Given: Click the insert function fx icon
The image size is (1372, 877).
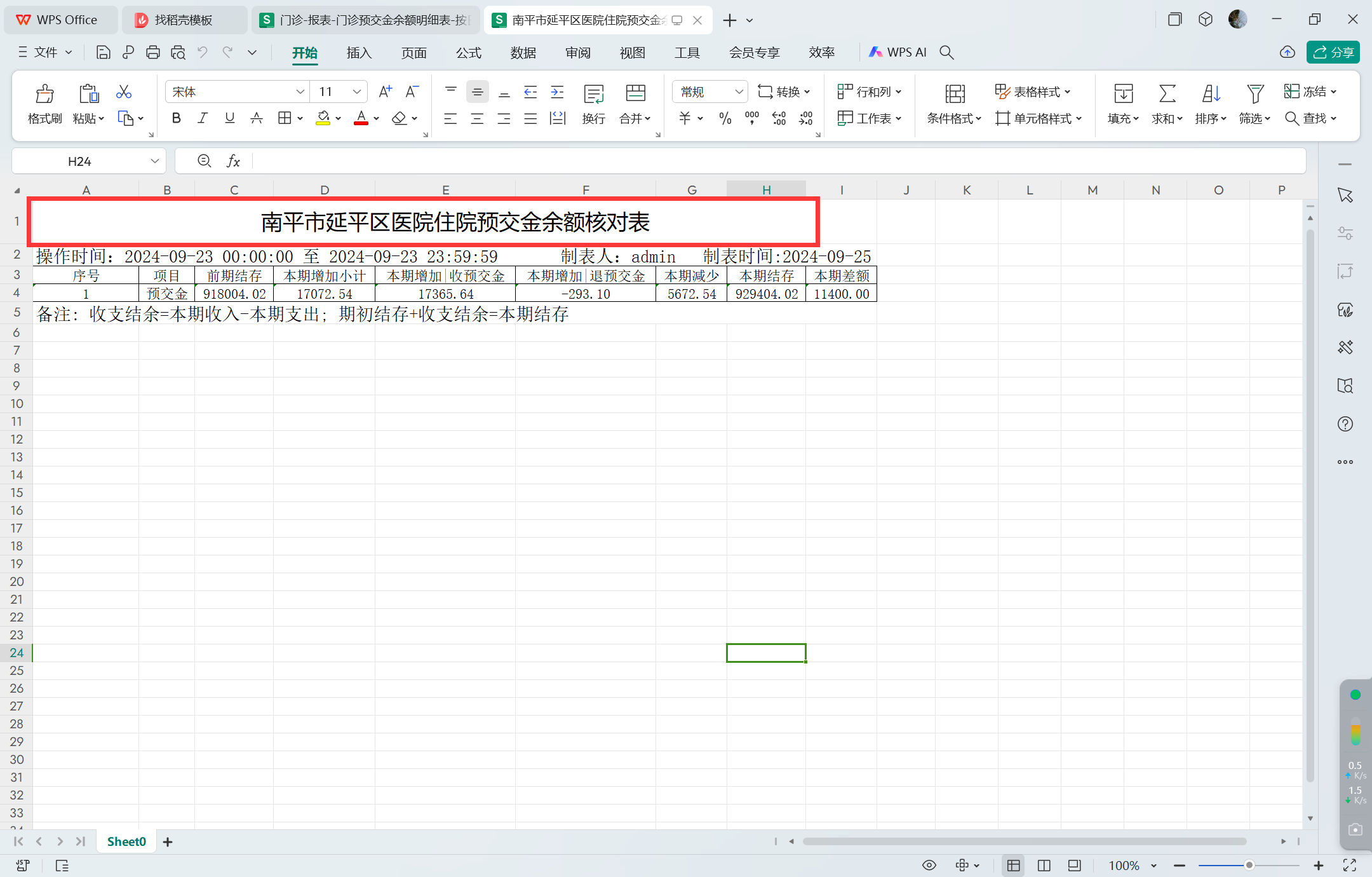Looking at the screenshot, I should click(x=233, y=161).
